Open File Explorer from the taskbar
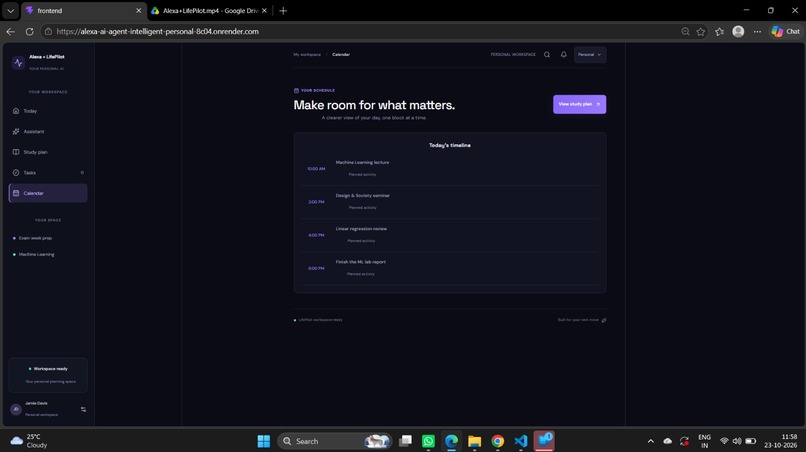Image resolution: width=806 pixels, height=452 pixels. [474, 441]
